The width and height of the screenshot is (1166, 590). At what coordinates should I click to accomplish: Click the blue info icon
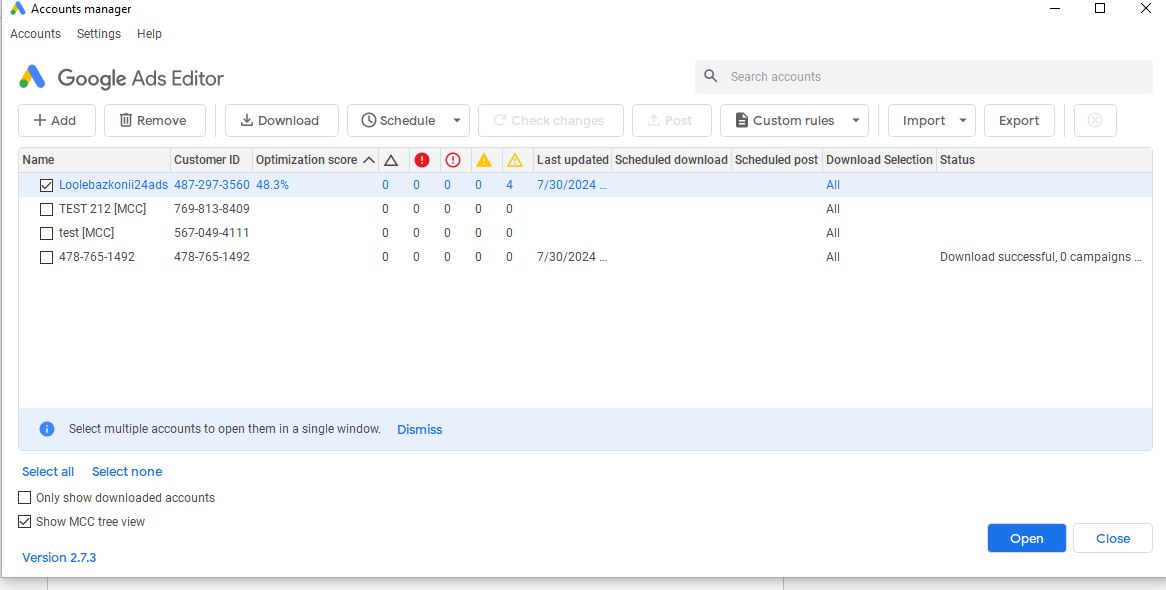47,429
